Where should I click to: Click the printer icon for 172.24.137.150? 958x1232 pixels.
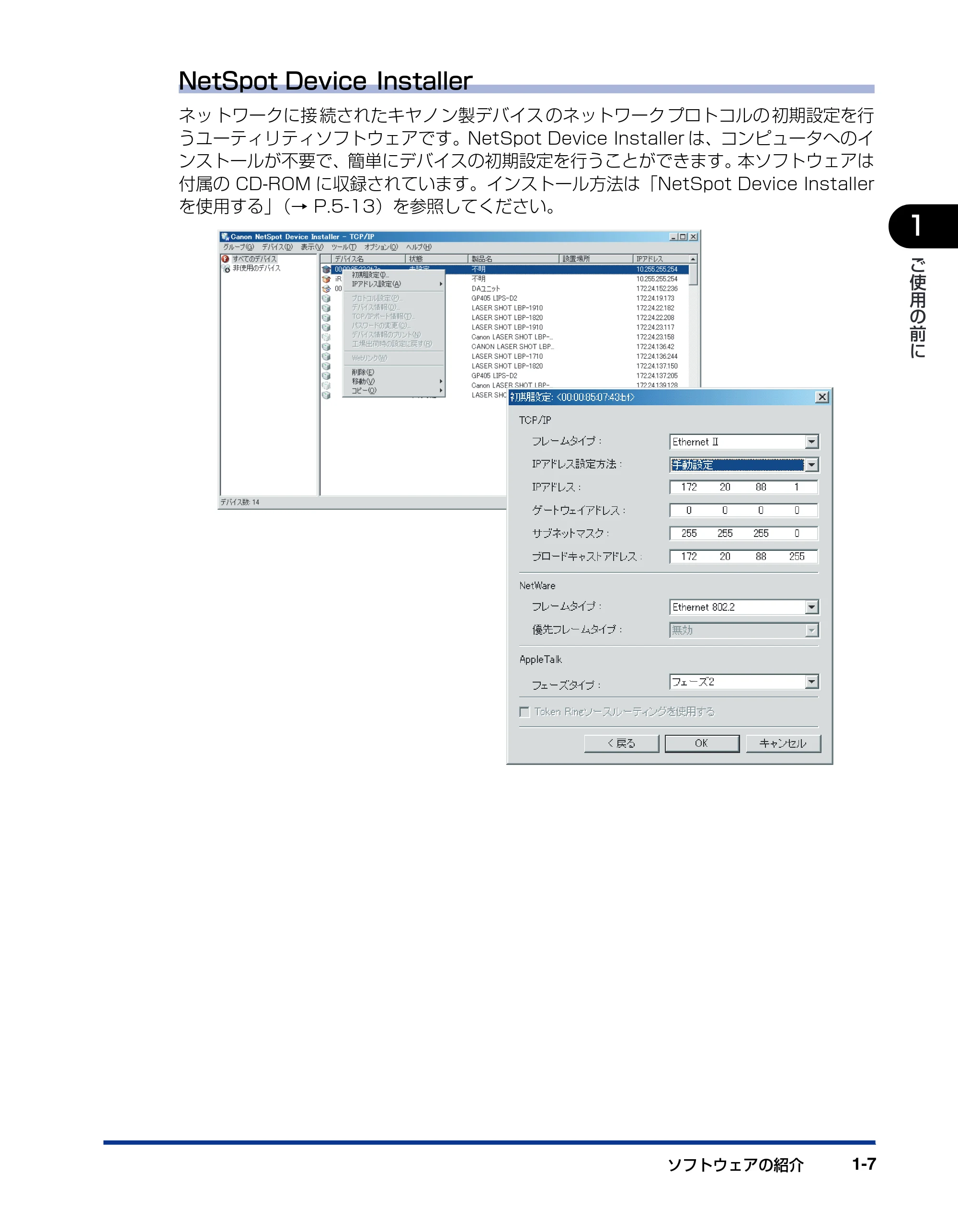[x=326, y=366]
